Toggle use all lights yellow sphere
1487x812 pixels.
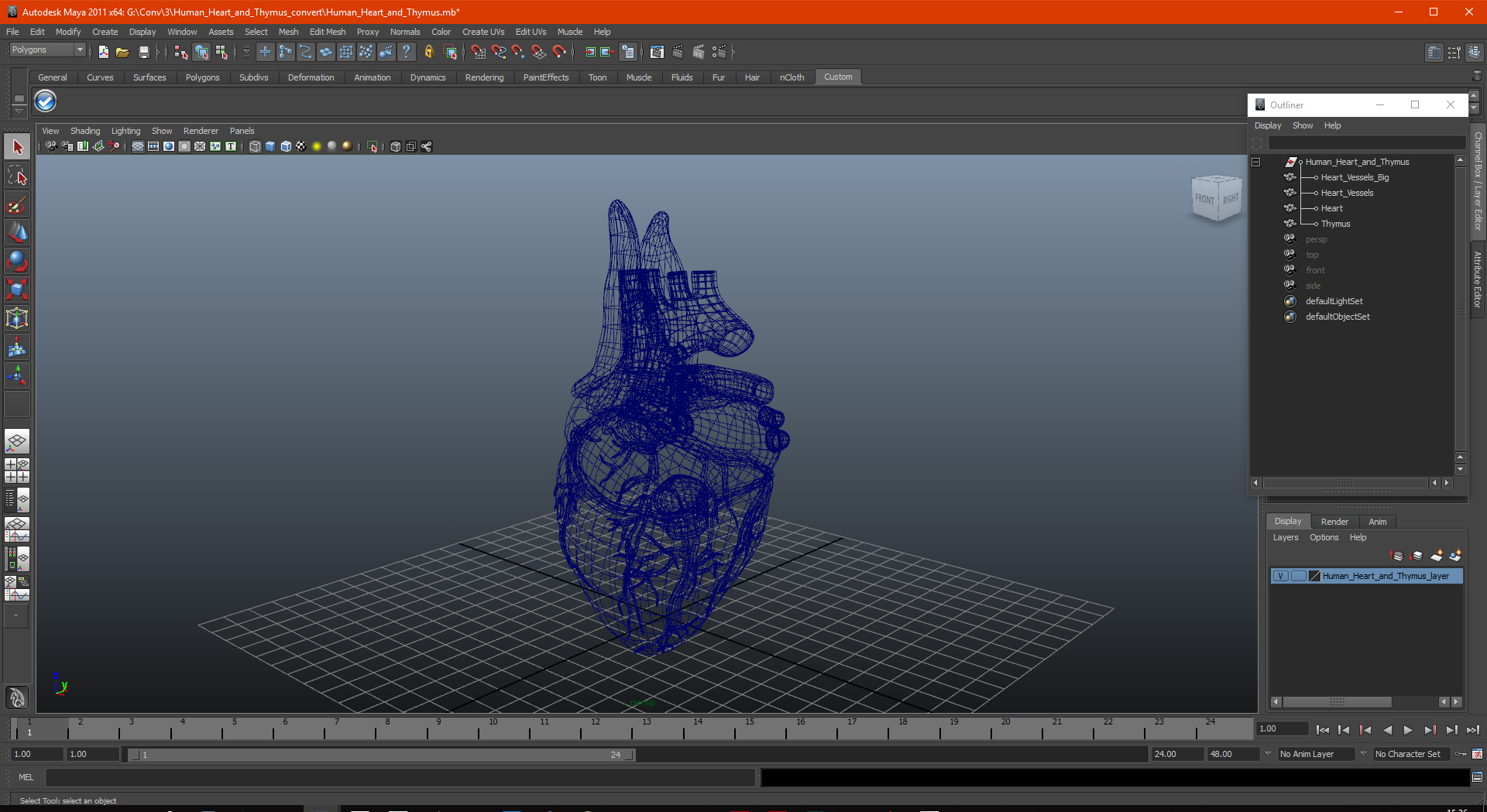317,146
